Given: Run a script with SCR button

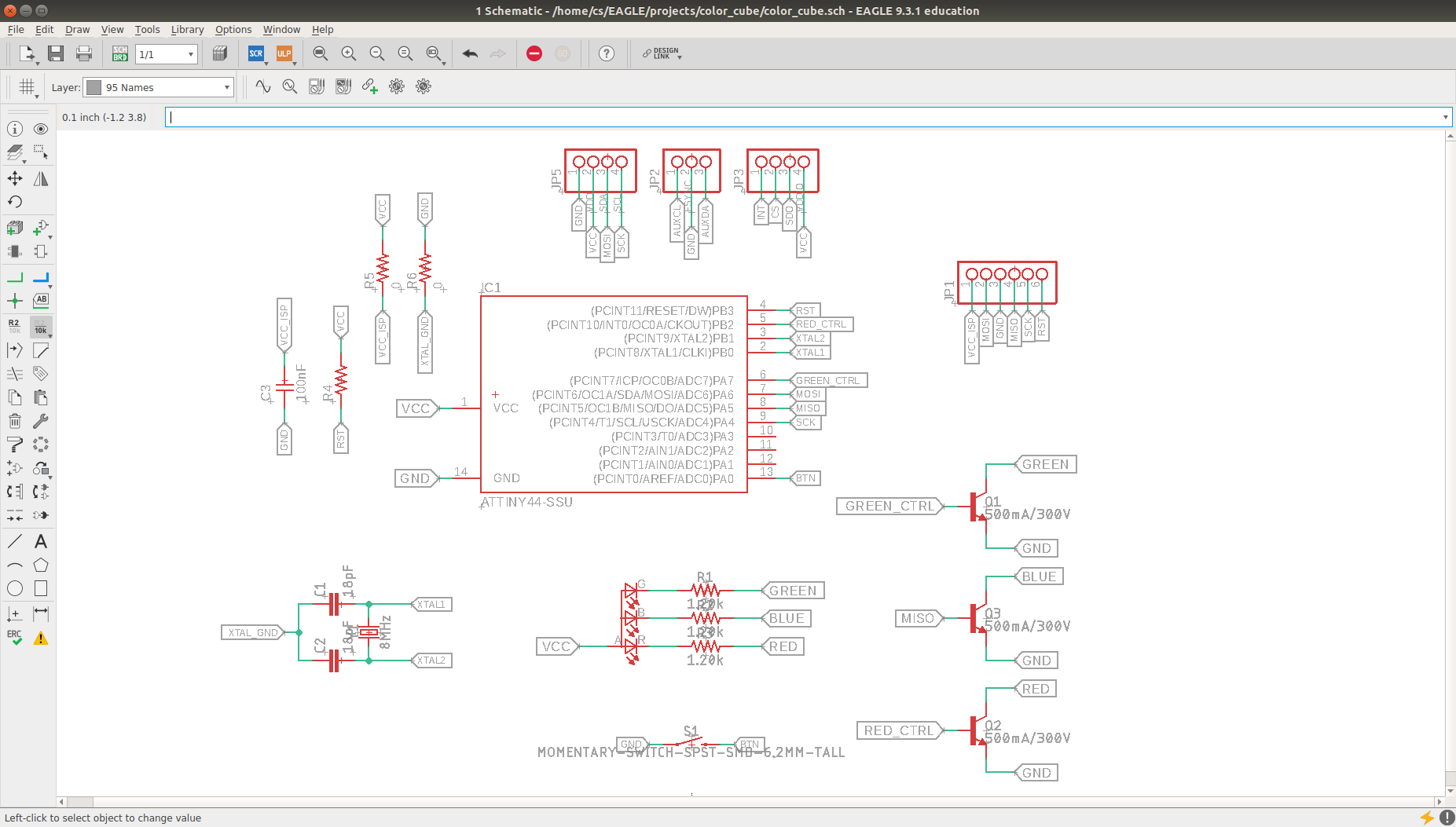Looking at the screenshot, I should 256,53.
